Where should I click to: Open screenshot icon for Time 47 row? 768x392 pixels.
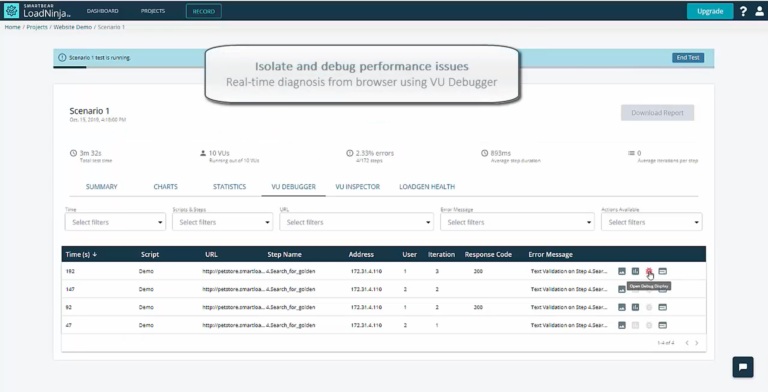pyautogui.click(x=622, y=325)
